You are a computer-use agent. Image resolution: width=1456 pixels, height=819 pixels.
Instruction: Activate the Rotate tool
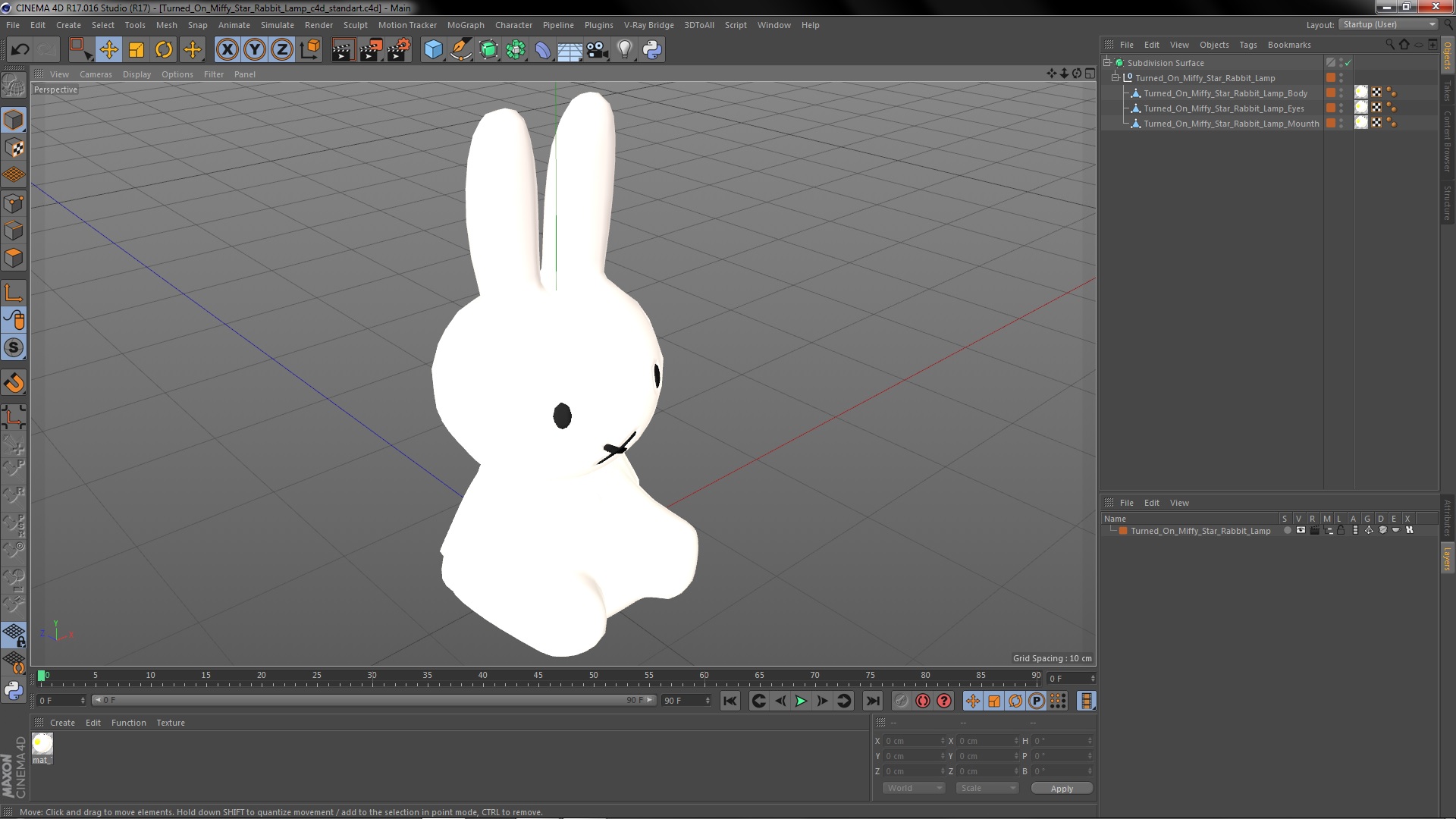pos(164,50)
